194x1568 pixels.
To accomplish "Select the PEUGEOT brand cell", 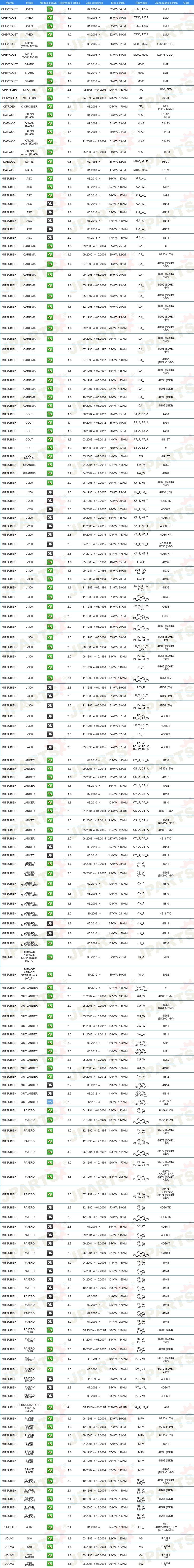I will (x=10, y=1527).
